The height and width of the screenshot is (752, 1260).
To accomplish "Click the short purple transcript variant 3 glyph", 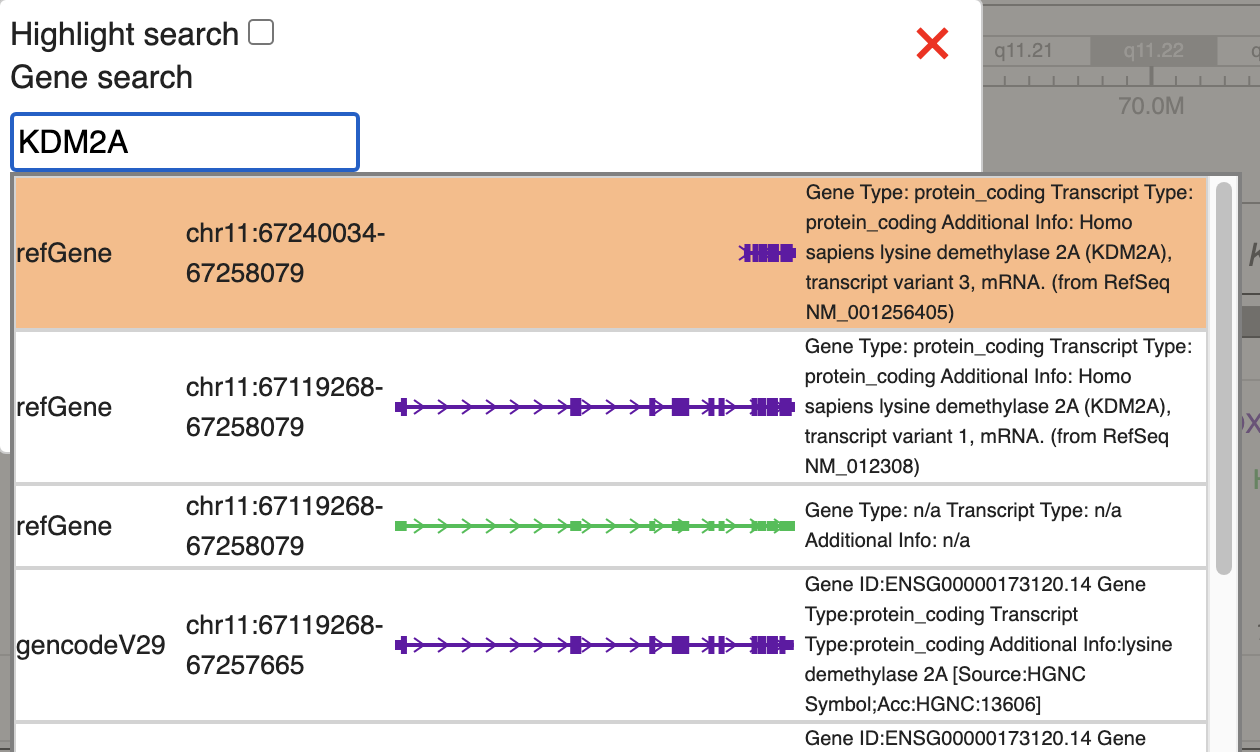I will coord(767,253).
